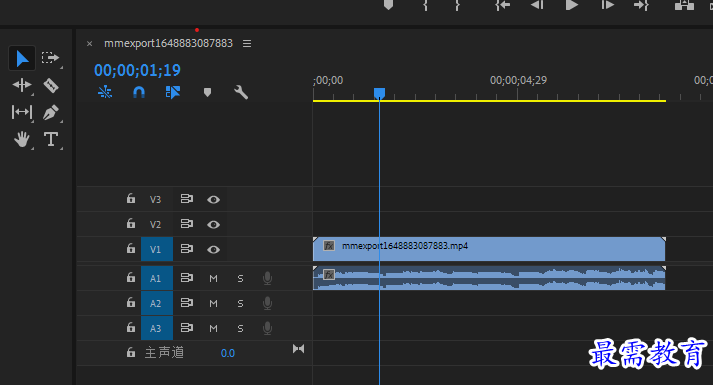Select the Type tool
The image size is (713, 385).
pos(50,139)
